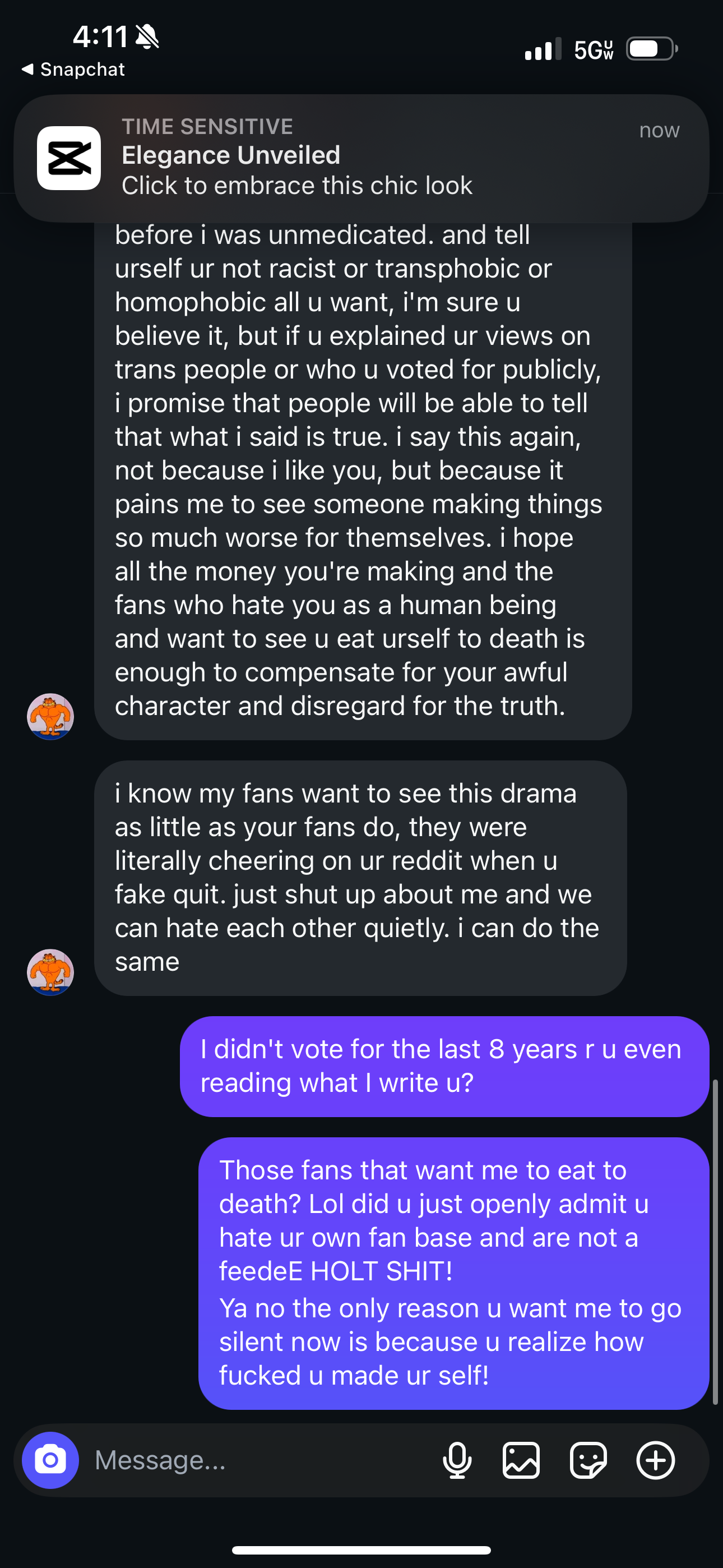Tap the purple "I didn't vote" message bubble
The image size is (723, 1568).
(x=444, y=1067)
